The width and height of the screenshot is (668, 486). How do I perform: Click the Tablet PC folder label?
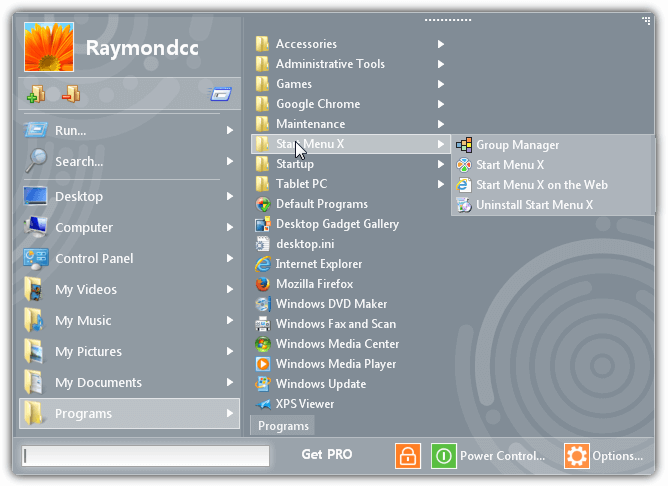(x=302, y=184)
